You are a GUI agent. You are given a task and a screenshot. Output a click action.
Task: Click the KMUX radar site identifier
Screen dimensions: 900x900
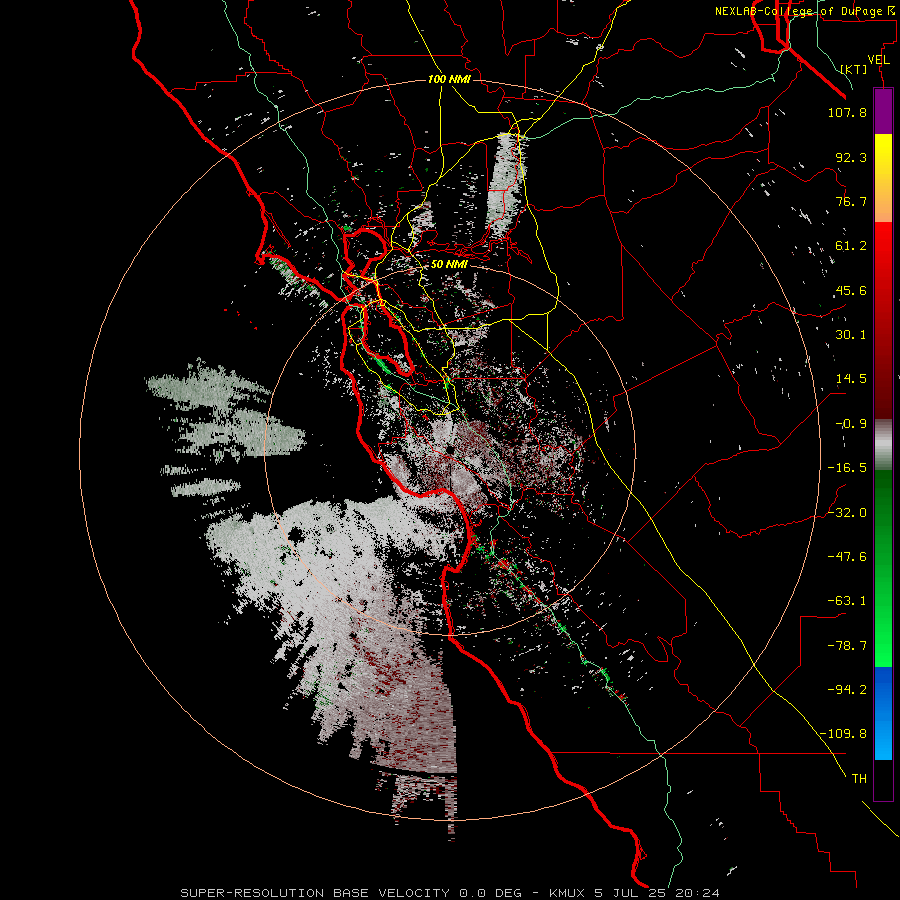point(567,893)
